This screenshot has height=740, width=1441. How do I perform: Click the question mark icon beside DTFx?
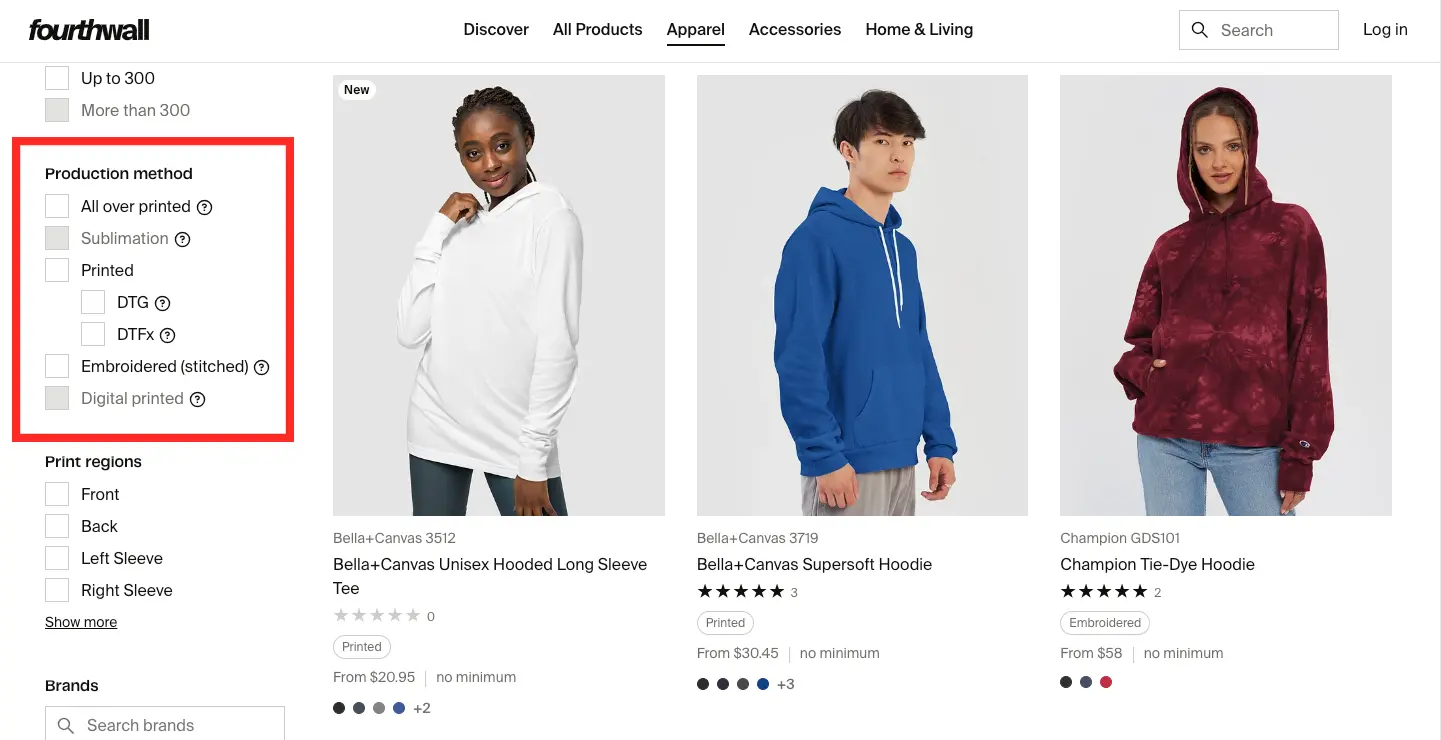click(168, 335)
